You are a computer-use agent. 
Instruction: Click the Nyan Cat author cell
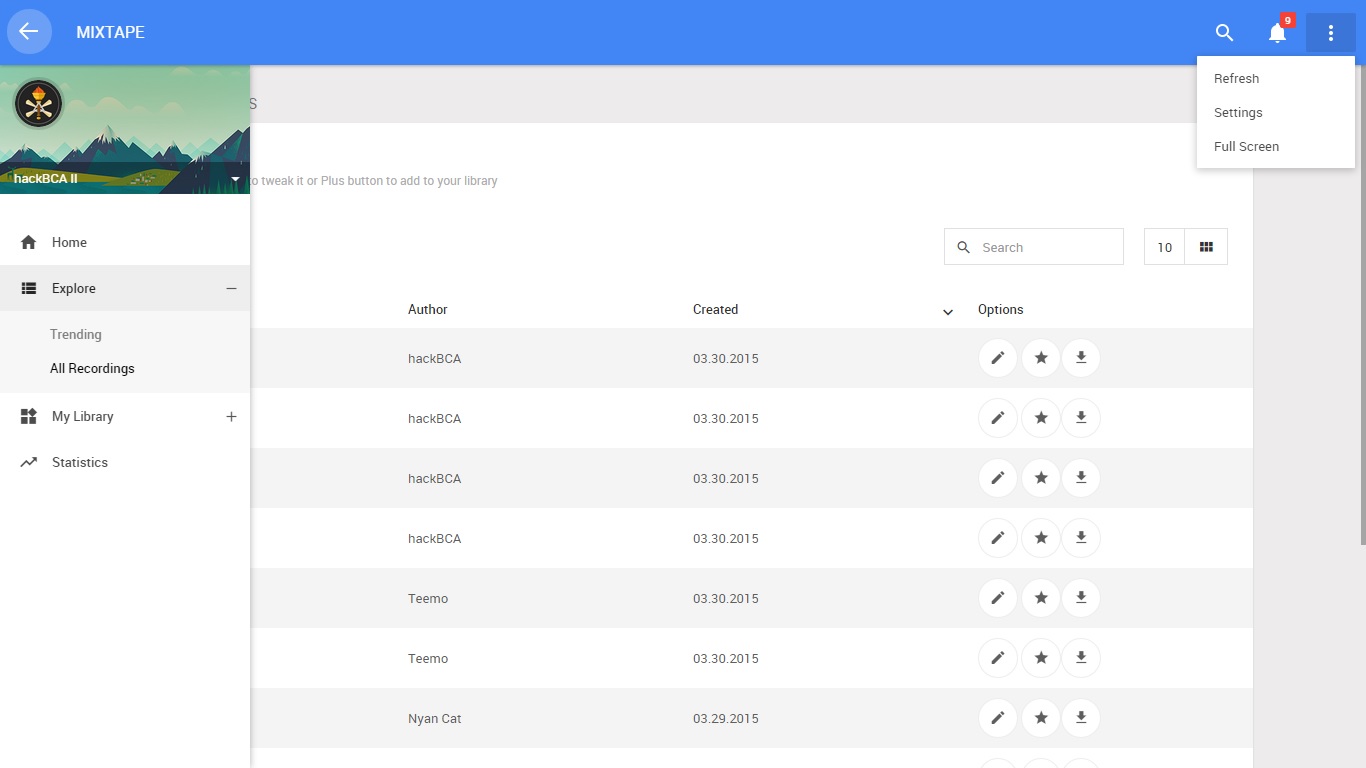pos(435,719)
